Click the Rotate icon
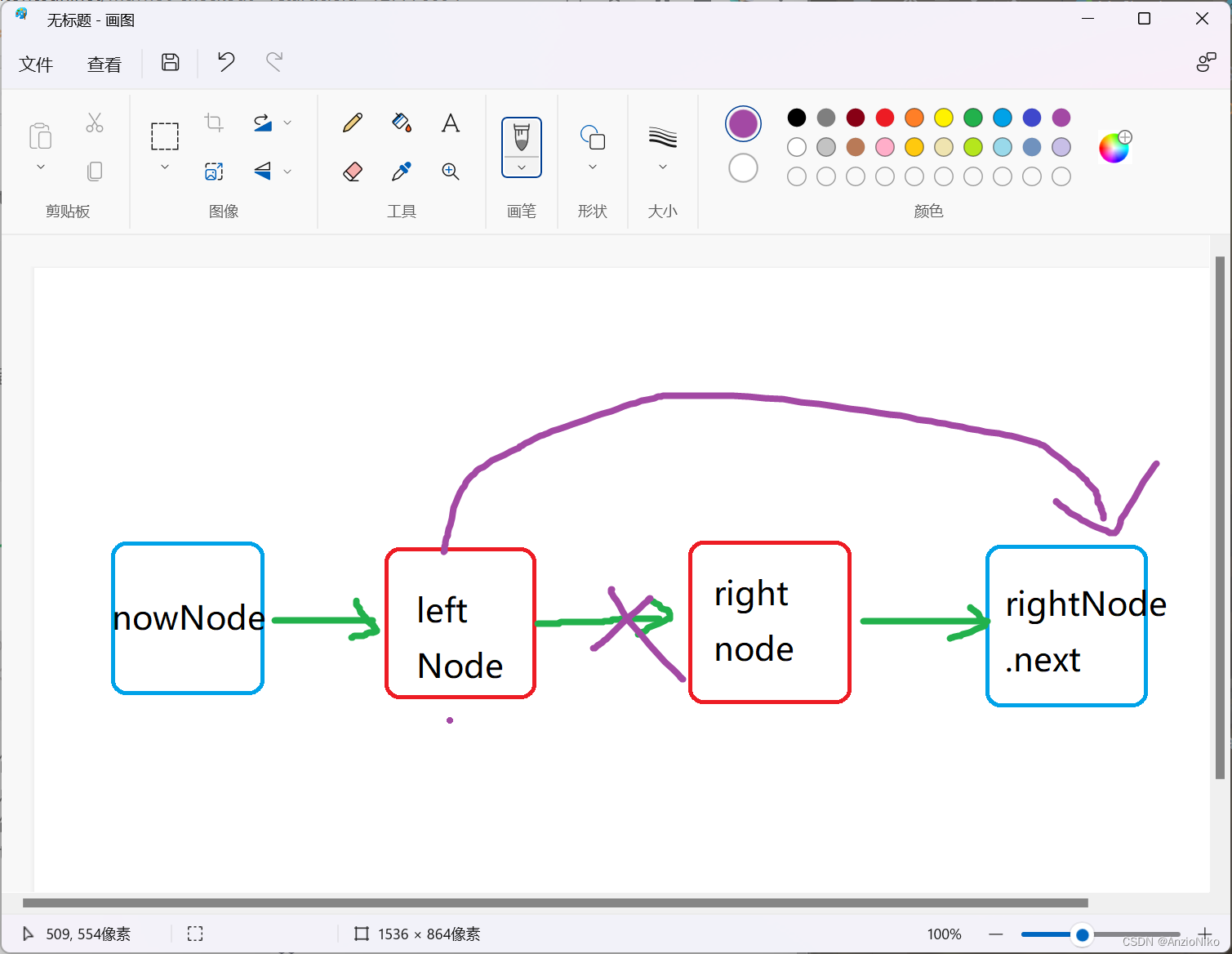This screenshot has height=954, width=1232. pyautogui.click(x=263, y=123)
